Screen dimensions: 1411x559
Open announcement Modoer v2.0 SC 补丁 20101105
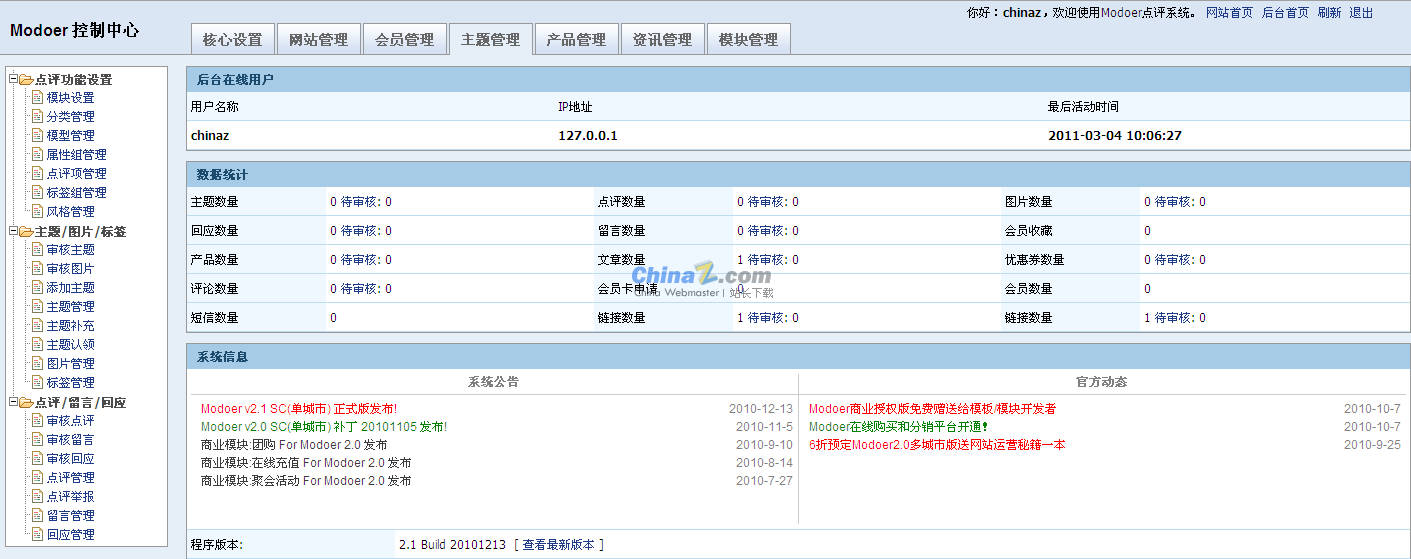tap(324, 427)
